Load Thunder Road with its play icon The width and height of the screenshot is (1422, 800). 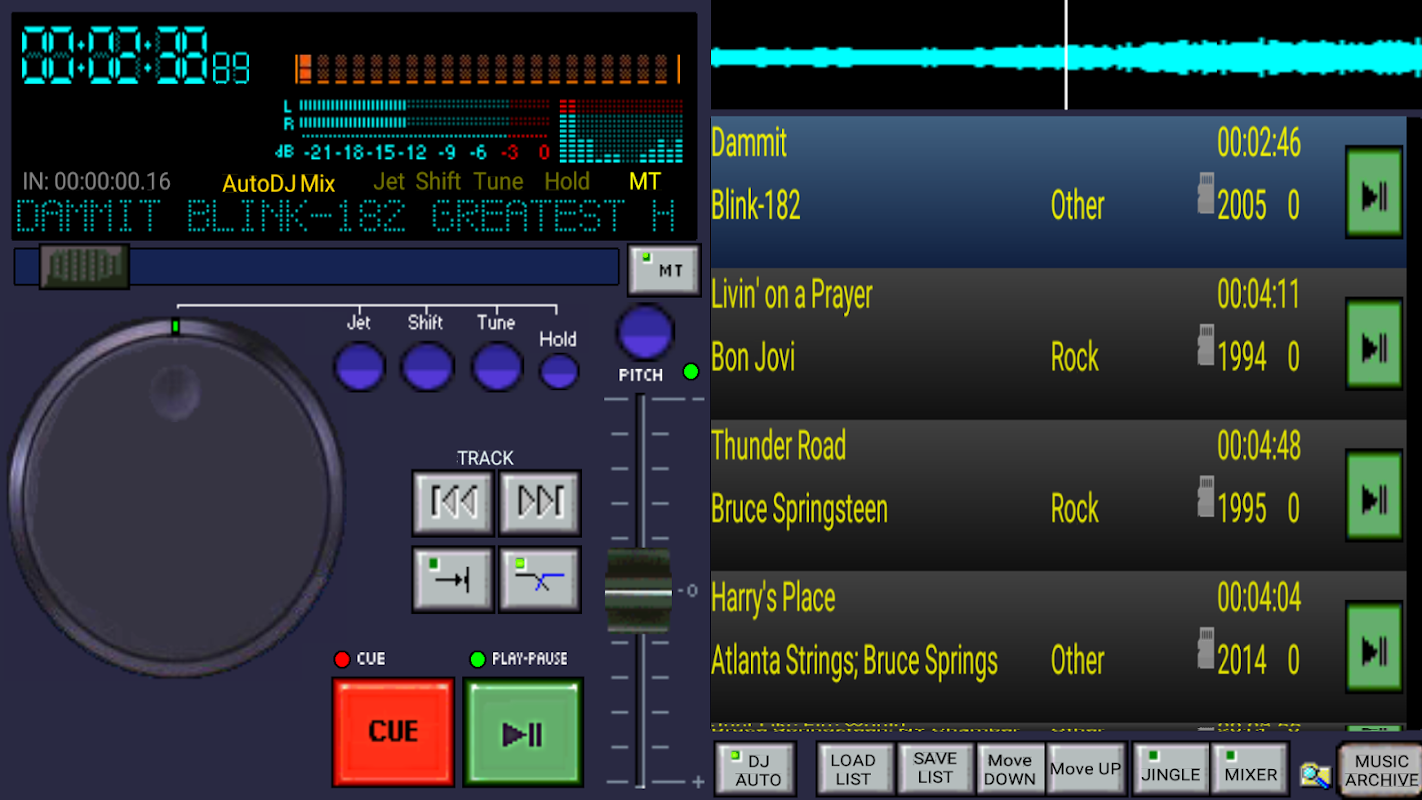click(1373, 497)
